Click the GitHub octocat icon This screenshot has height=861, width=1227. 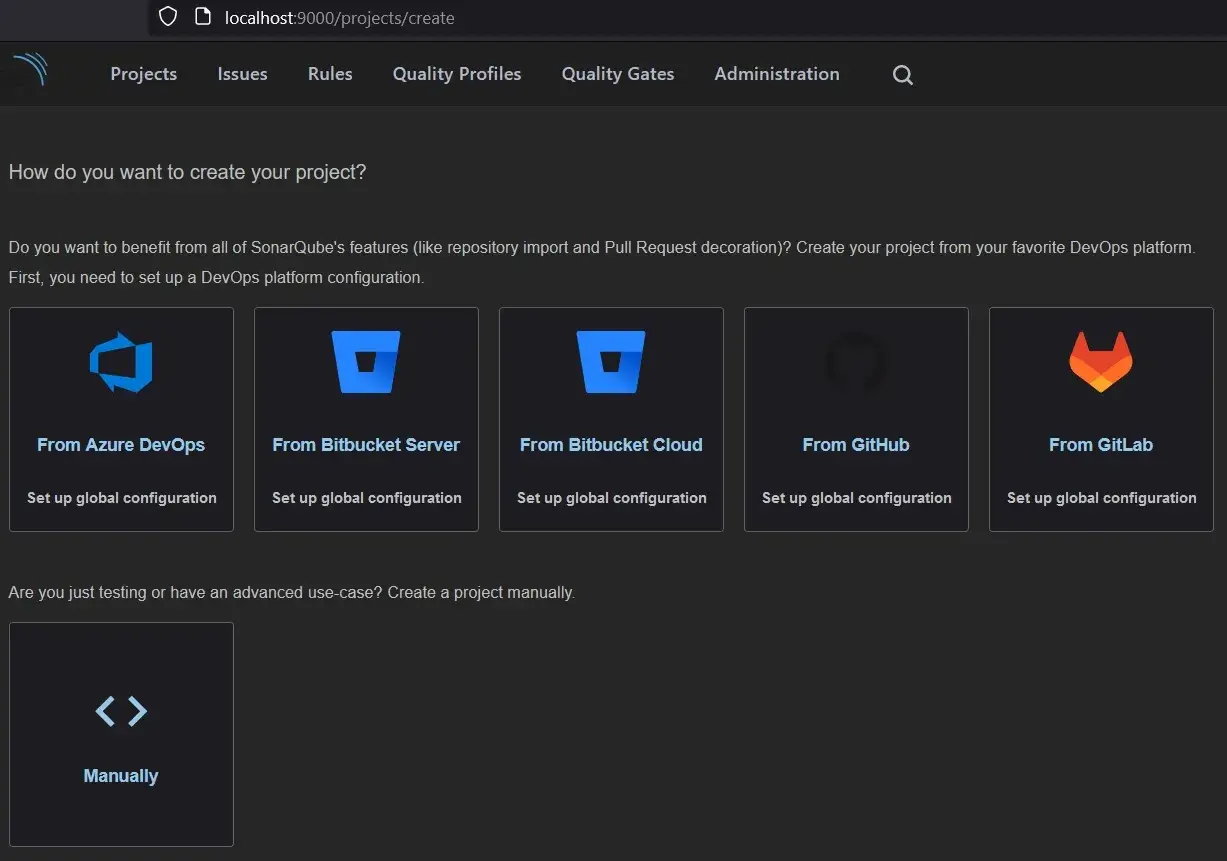[856, 362]
